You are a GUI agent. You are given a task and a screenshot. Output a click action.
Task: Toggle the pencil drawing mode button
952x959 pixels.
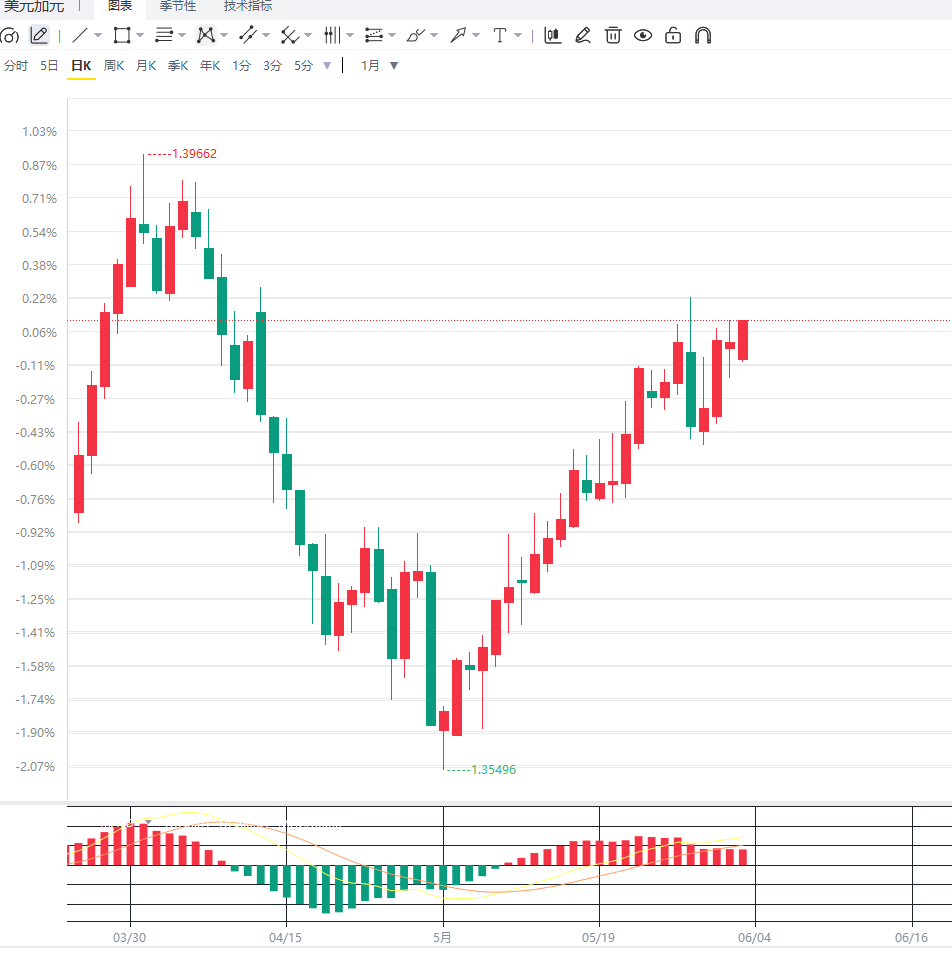pyautogui.click(x=39, y=35)
